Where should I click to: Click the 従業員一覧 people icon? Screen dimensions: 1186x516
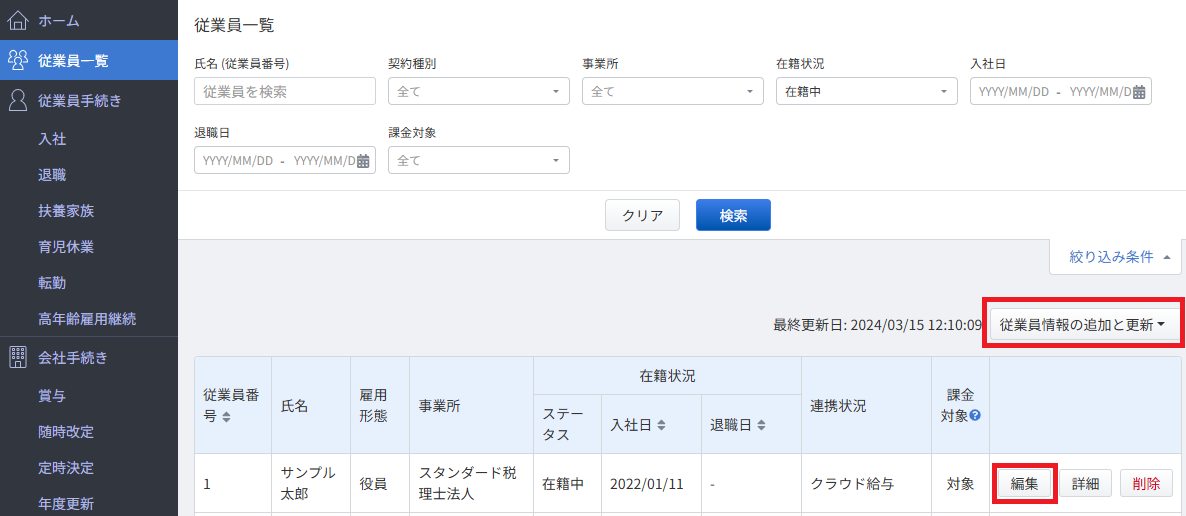click(18, 61)
